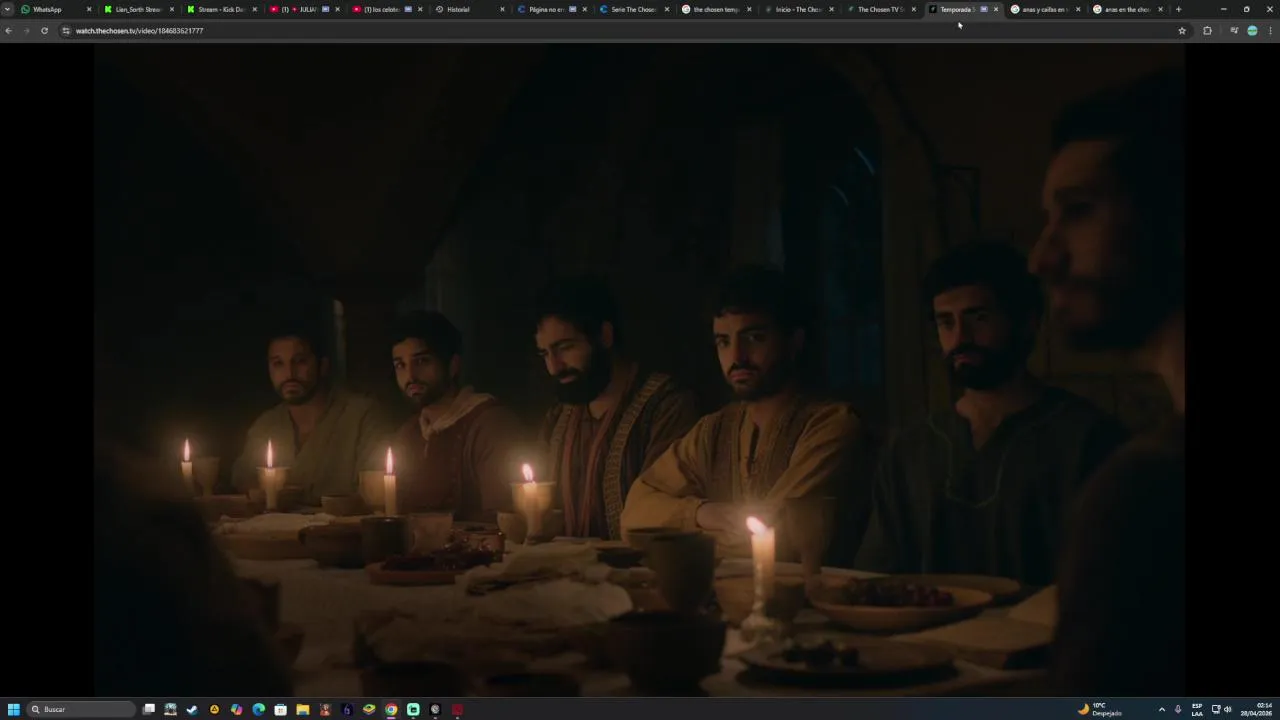Close the 'anas en the chosen' tab
The width and height of the screenshot is (1280, 720).
(1160, 9)
